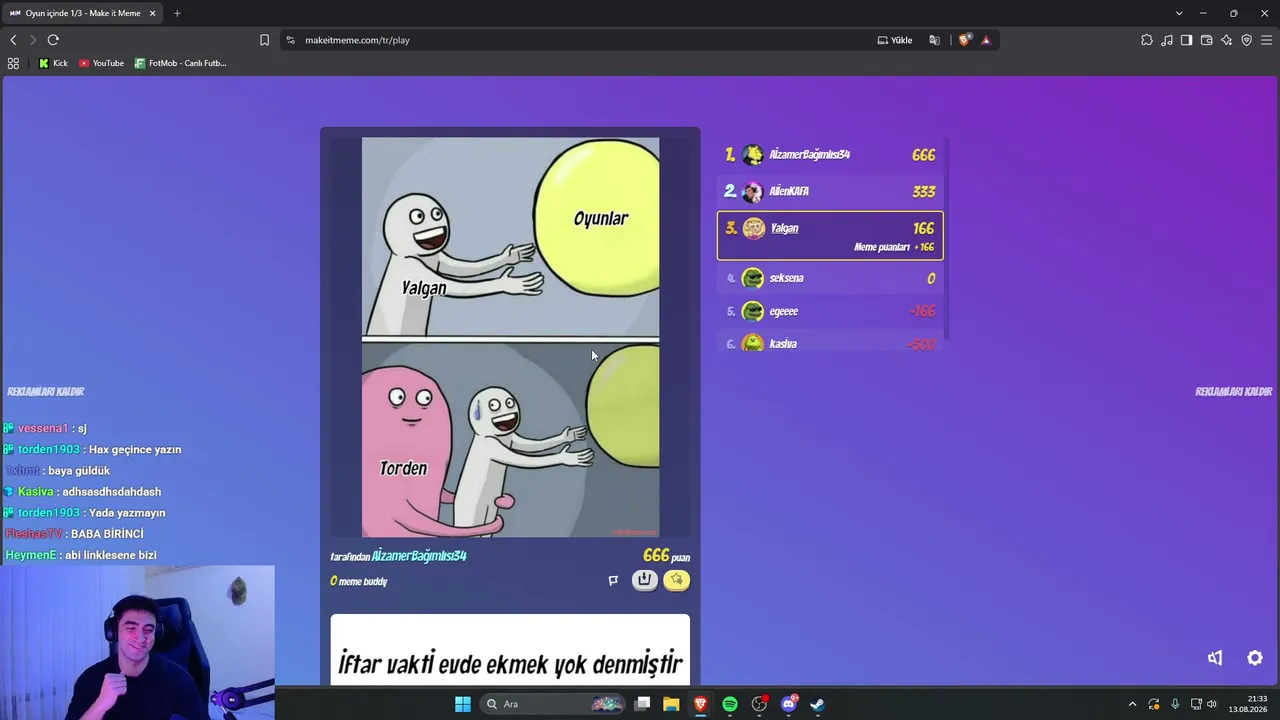Open the browser extensions puzzle icon
The width and height of the screenshot is (1280, 720).
pyautogui.click(x=1147, y=40)
